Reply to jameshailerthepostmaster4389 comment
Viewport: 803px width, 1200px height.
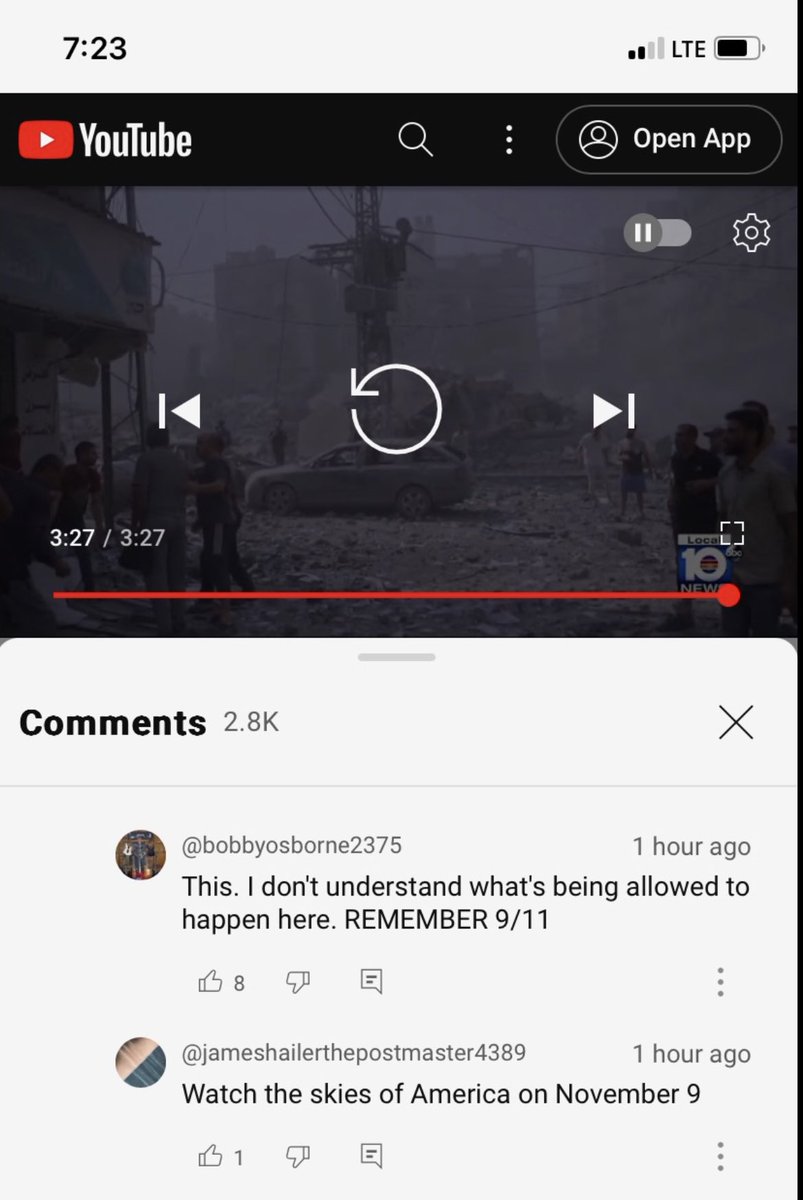point(371,1156)
